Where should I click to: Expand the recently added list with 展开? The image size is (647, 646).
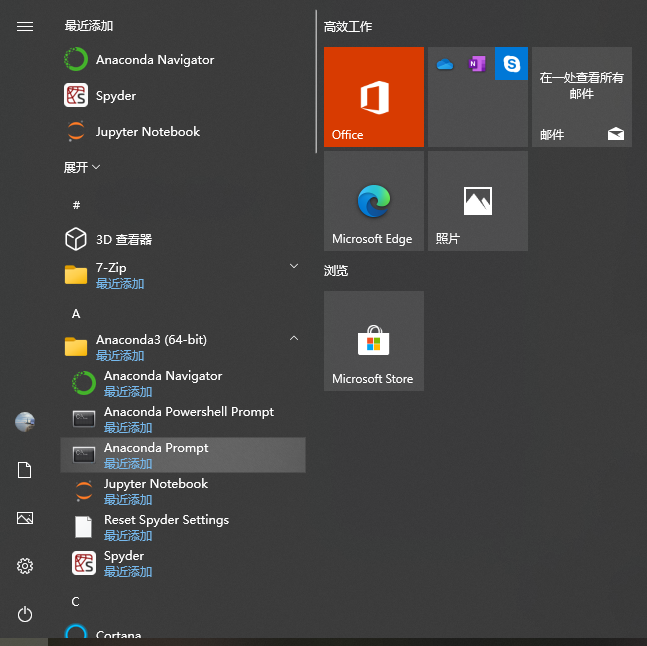[x=82, y=167]
